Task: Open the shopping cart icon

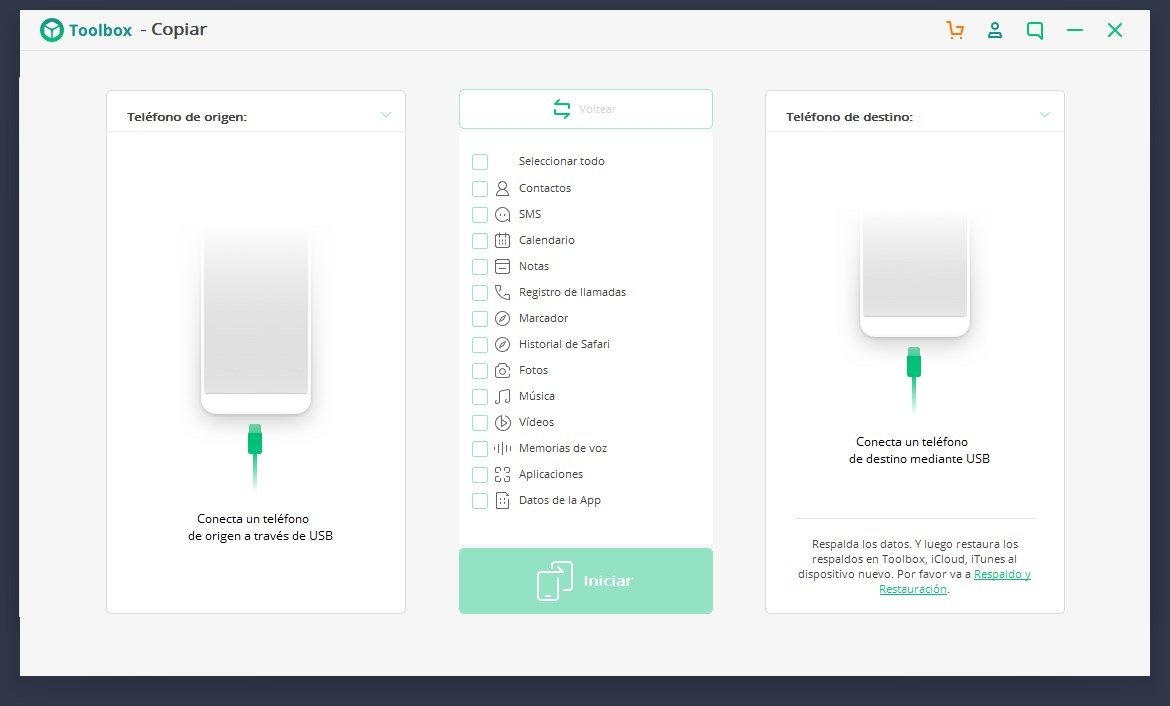Action: [954, 30]
